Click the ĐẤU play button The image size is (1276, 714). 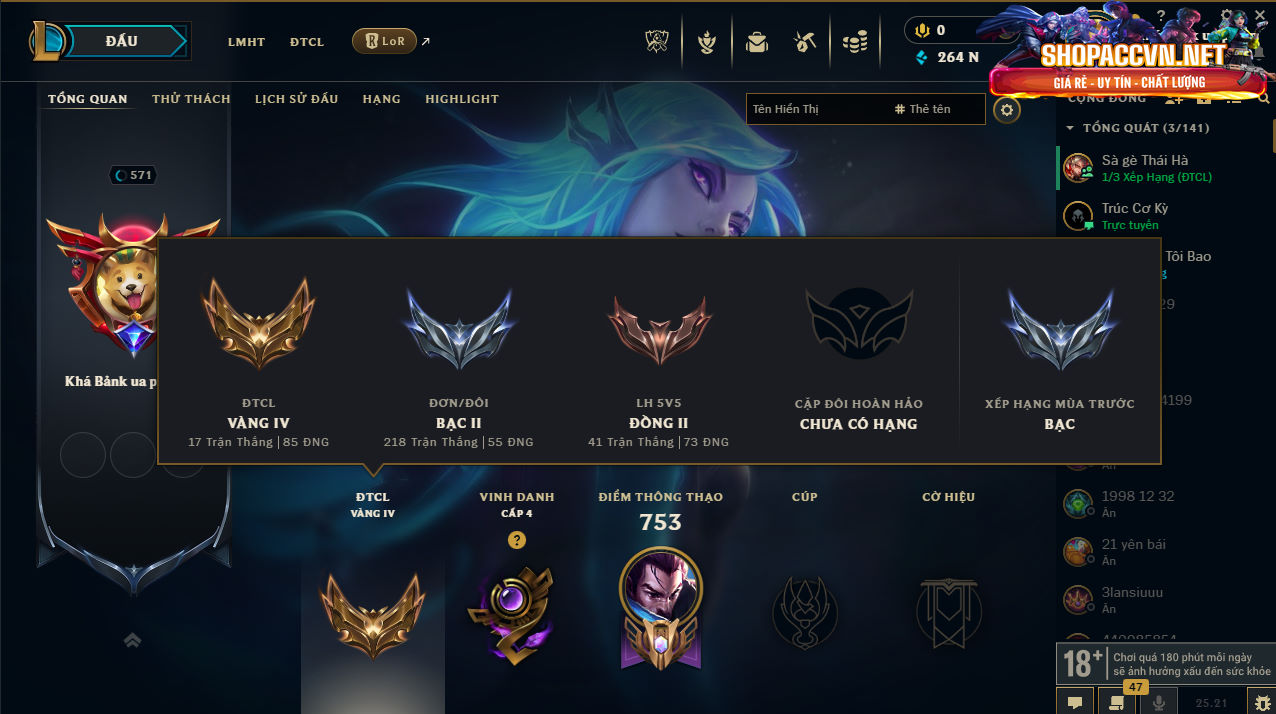(x=122, y=41)
